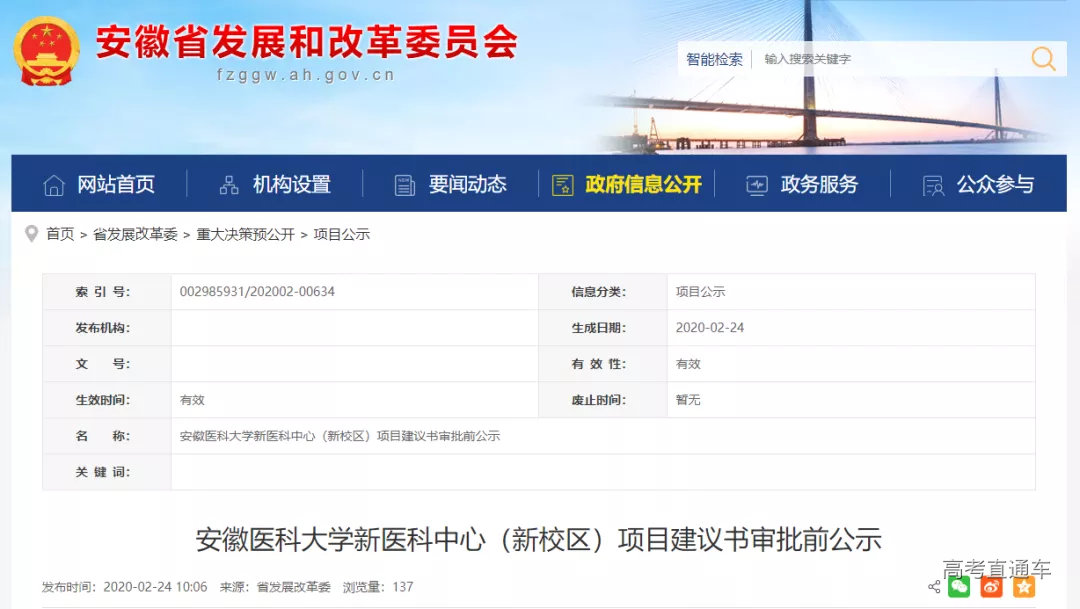Click the person icon beside 公众参与
This screenshot has height=609, width=1080.
coord(932,184)
